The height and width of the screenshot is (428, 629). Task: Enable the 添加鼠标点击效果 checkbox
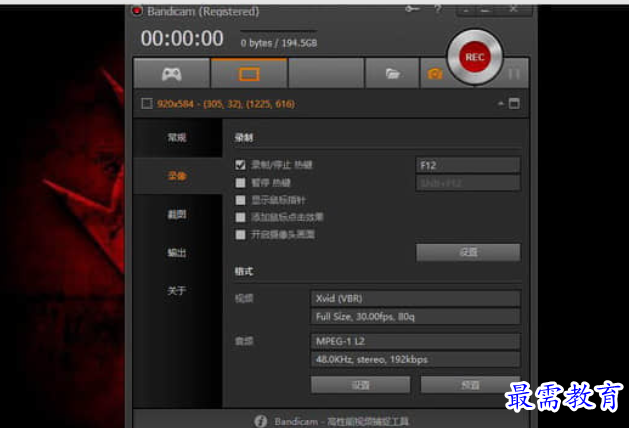(240, 217)
